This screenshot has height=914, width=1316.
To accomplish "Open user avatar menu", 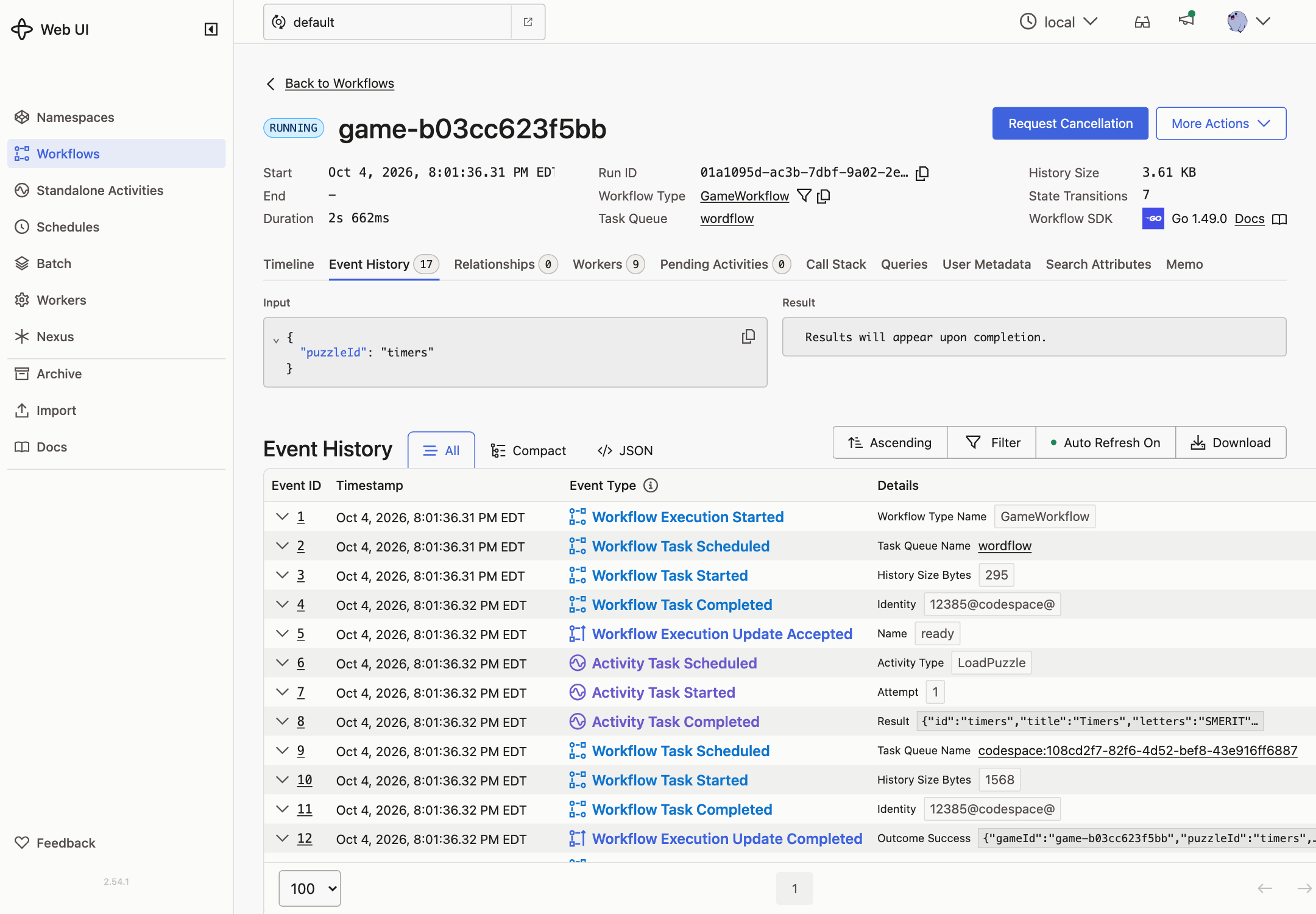I will (1248, 22).
